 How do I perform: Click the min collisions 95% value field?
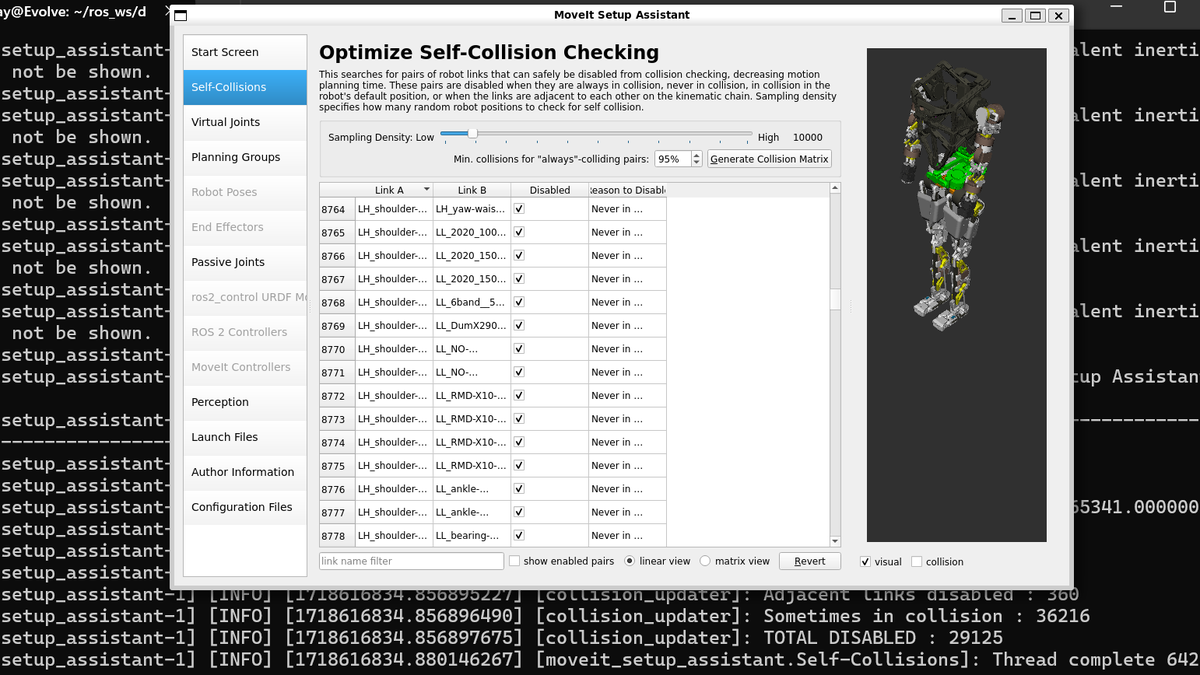[x=673, y=159]
